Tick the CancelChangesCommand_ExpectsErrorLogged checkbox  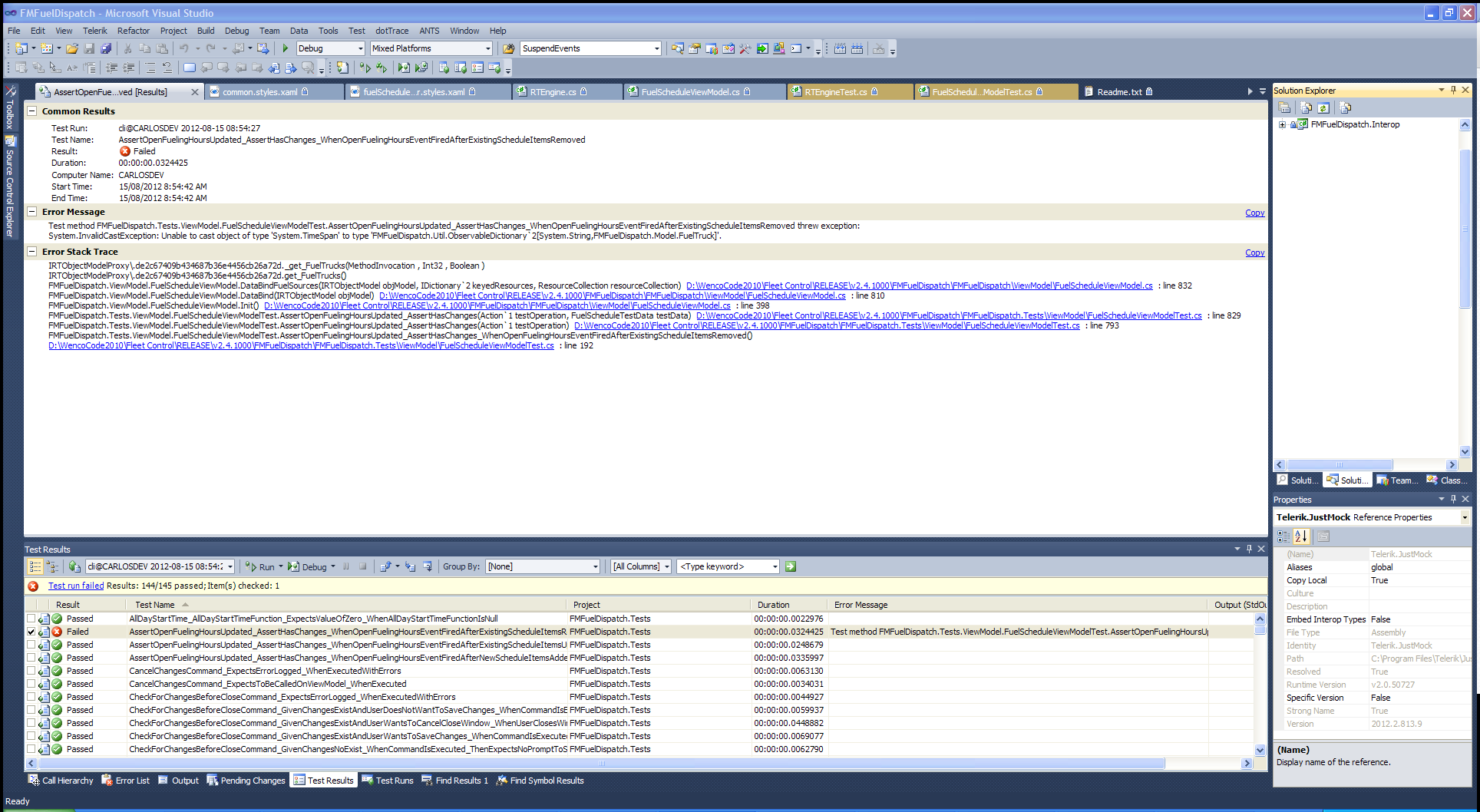pos(31,671)
